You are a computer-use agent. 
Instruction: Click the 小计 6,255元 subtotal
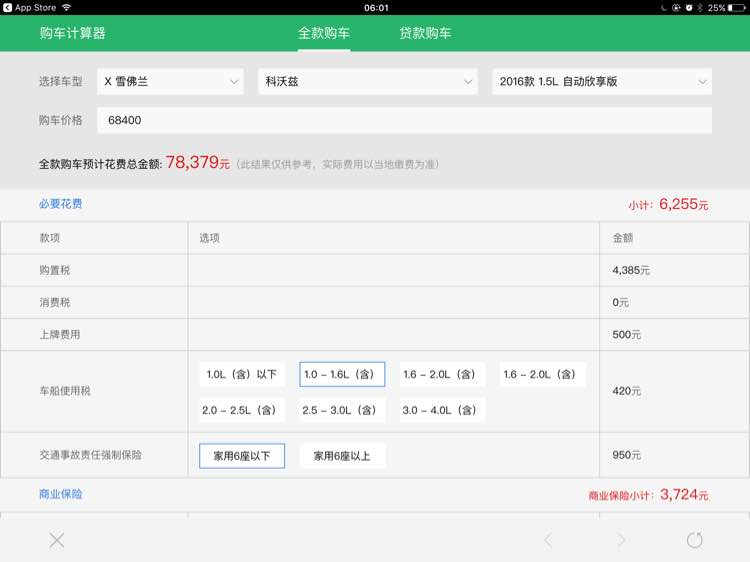[x=668, y=204]
